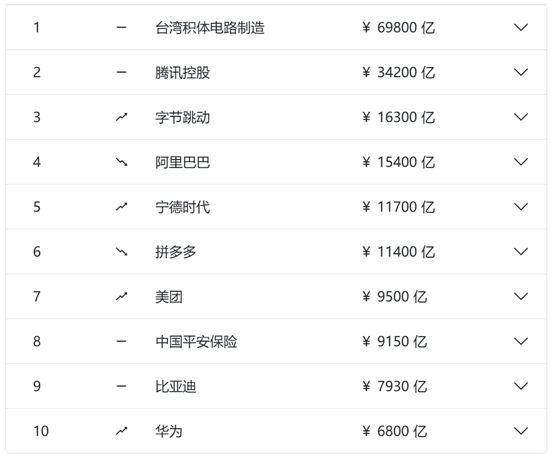Click the unchanged dash icon for 腾讯控股

[122, 72]
